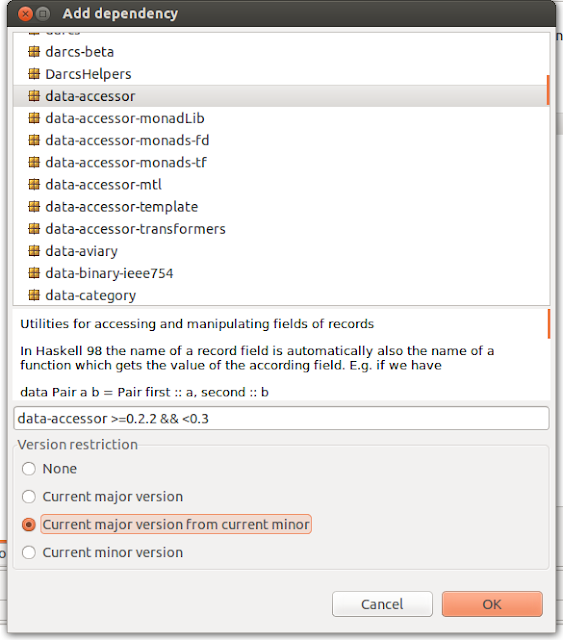Select data-accessor-transformers entry
Screen dimensions: 563x640
[x=281, y=229]
